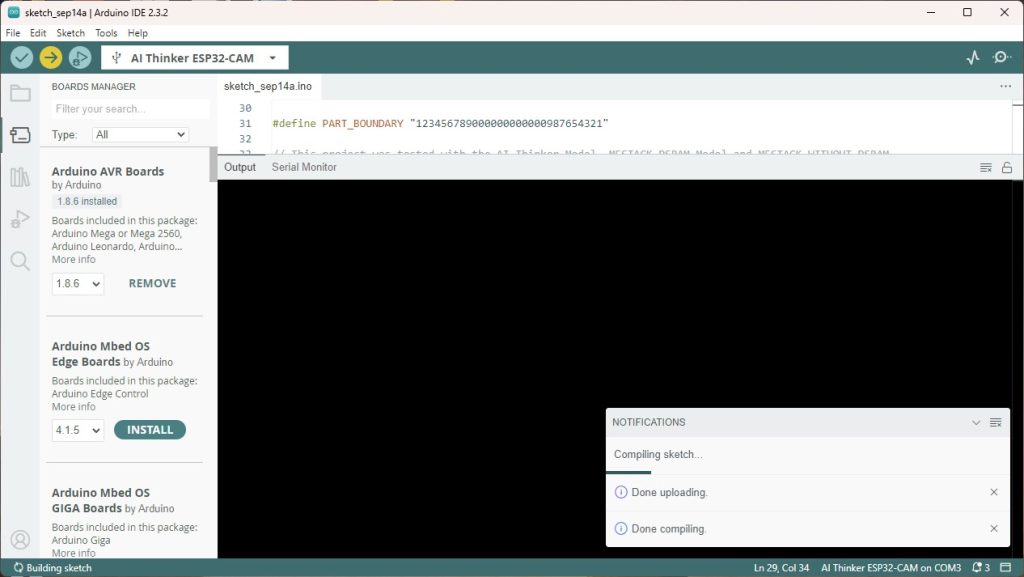Toggle output panel scroll lock icon
Screen dimensions: 1024x577
pyautogui.click(x=1006, y=167)
